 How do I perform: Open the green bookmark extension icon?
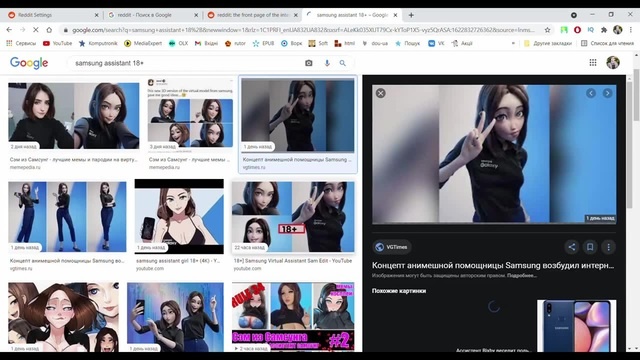tap(564, 30)
